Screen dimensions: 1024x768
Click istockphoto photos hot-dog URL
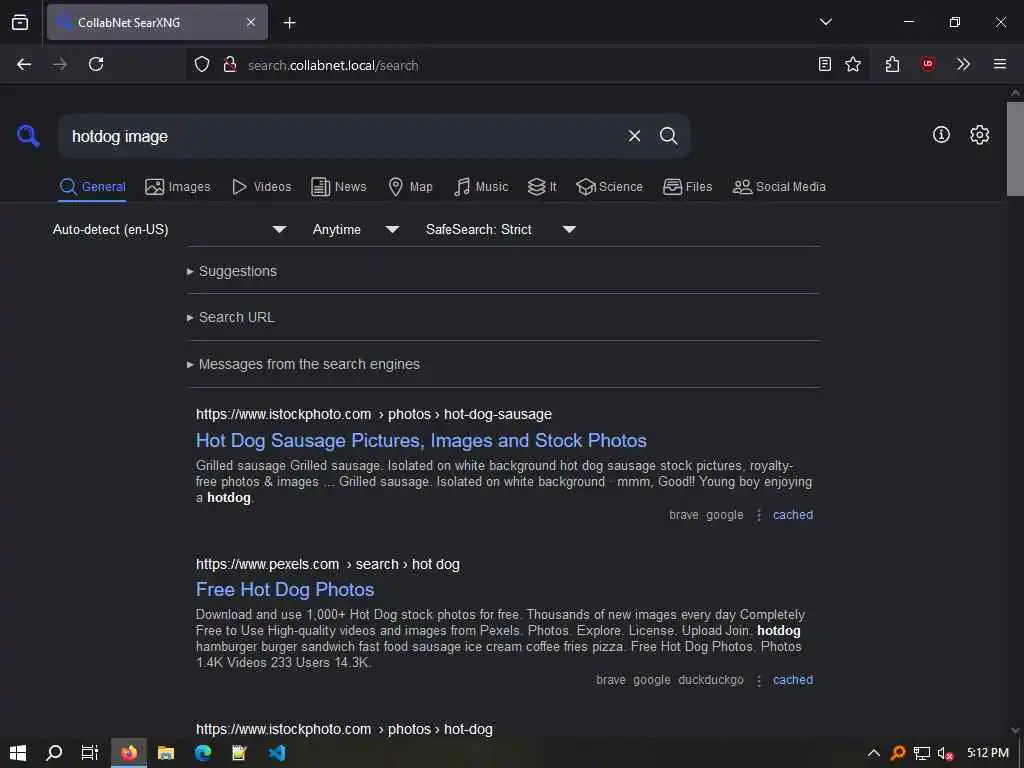pyautogui.click(x=344, y=729)
